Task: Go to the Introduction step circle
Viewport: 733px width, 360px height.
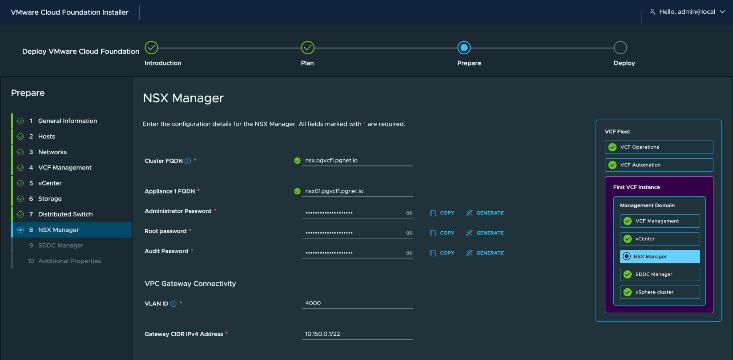Action: [x=151, y=48]
